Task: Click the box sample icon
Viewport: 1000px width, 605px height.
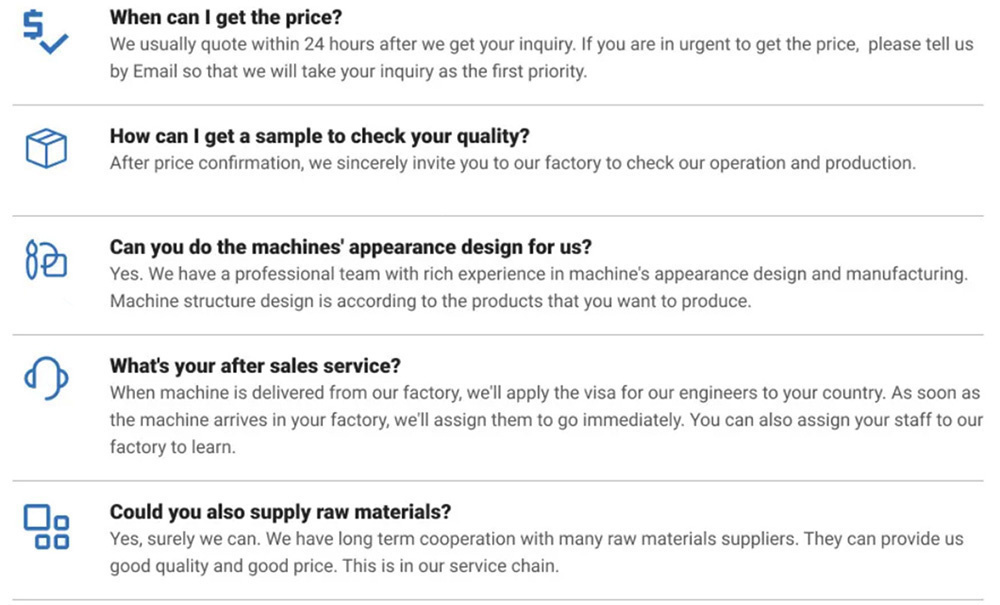Action: pyautogui.click(x=45, y=149)
